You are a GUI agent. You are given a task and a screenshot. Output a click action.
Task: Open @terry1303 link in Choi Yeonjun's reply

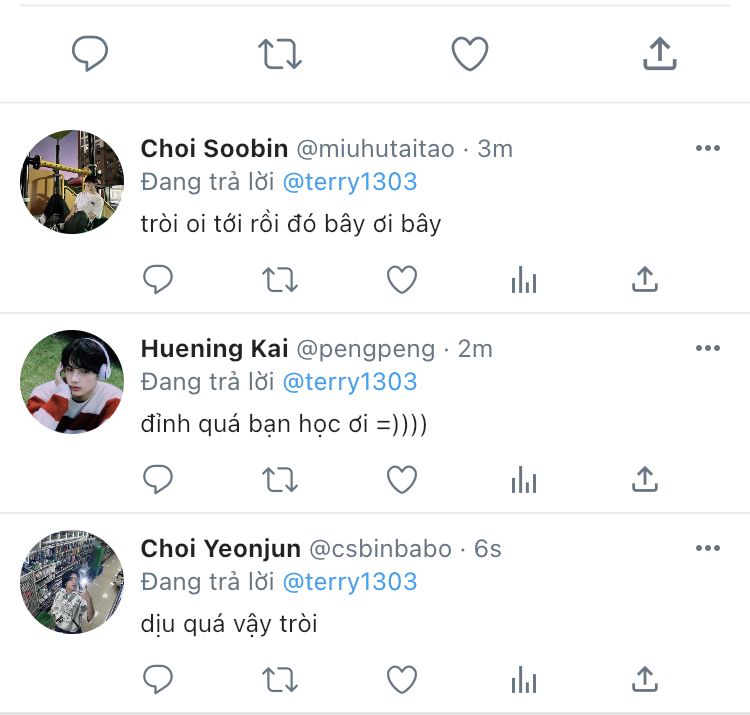pos(350,582)
